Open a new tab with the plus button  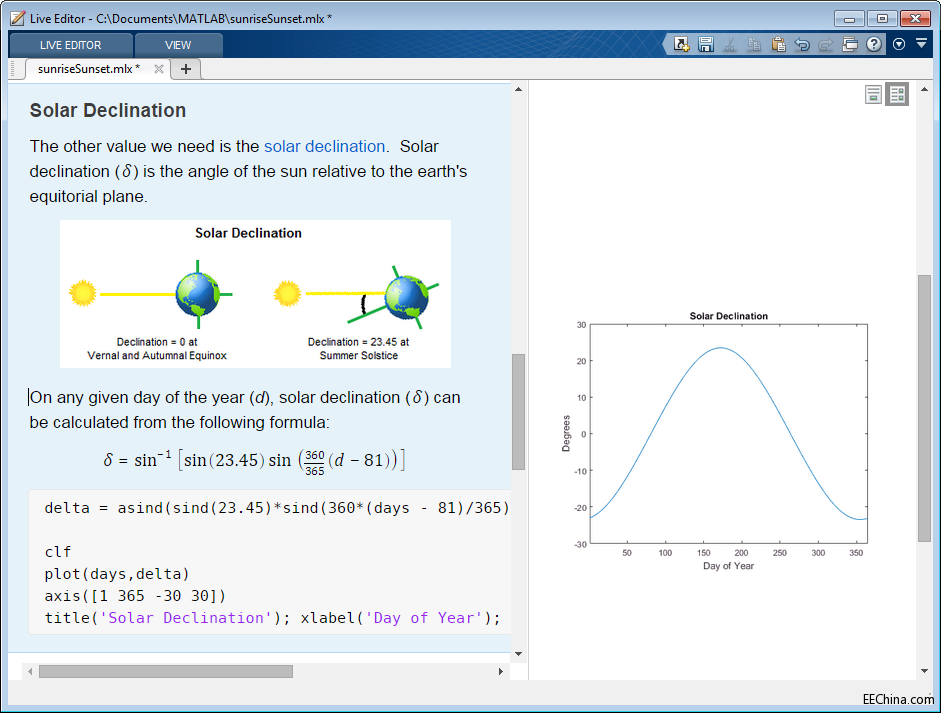186,69
